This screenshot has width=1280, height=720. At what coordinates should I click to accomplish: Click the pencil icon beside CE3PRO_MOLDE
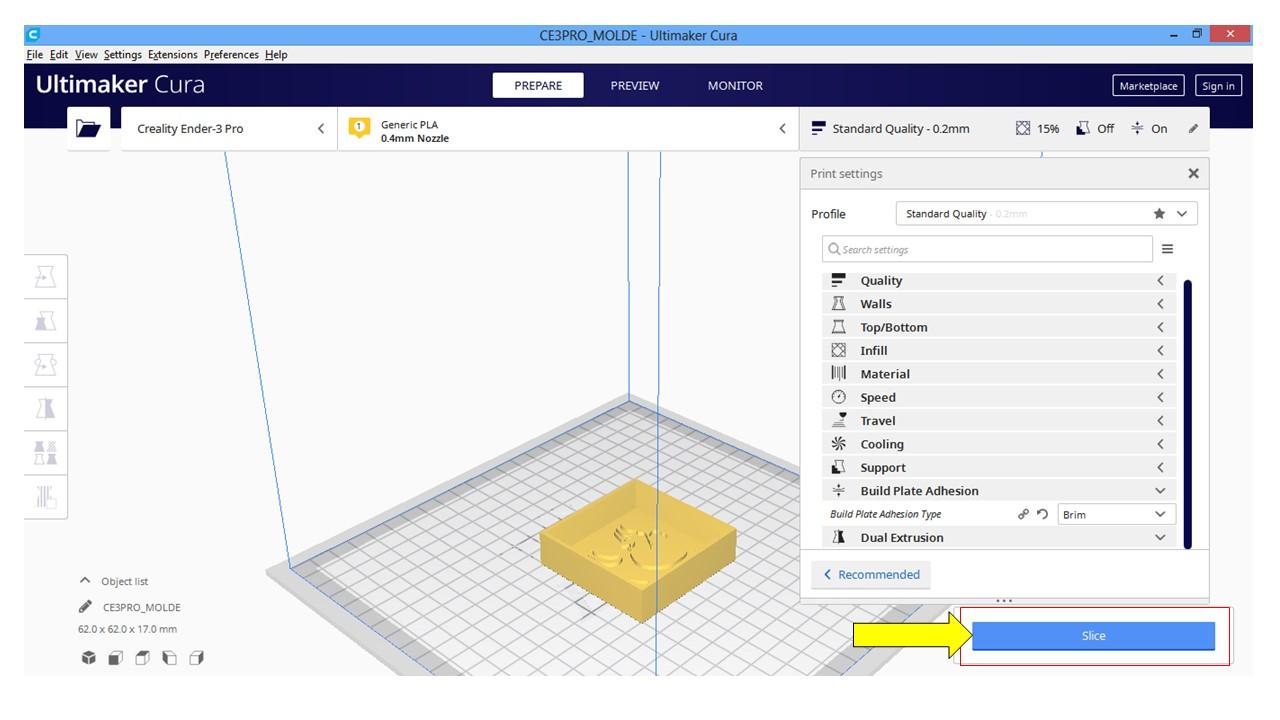click(85, 607)
